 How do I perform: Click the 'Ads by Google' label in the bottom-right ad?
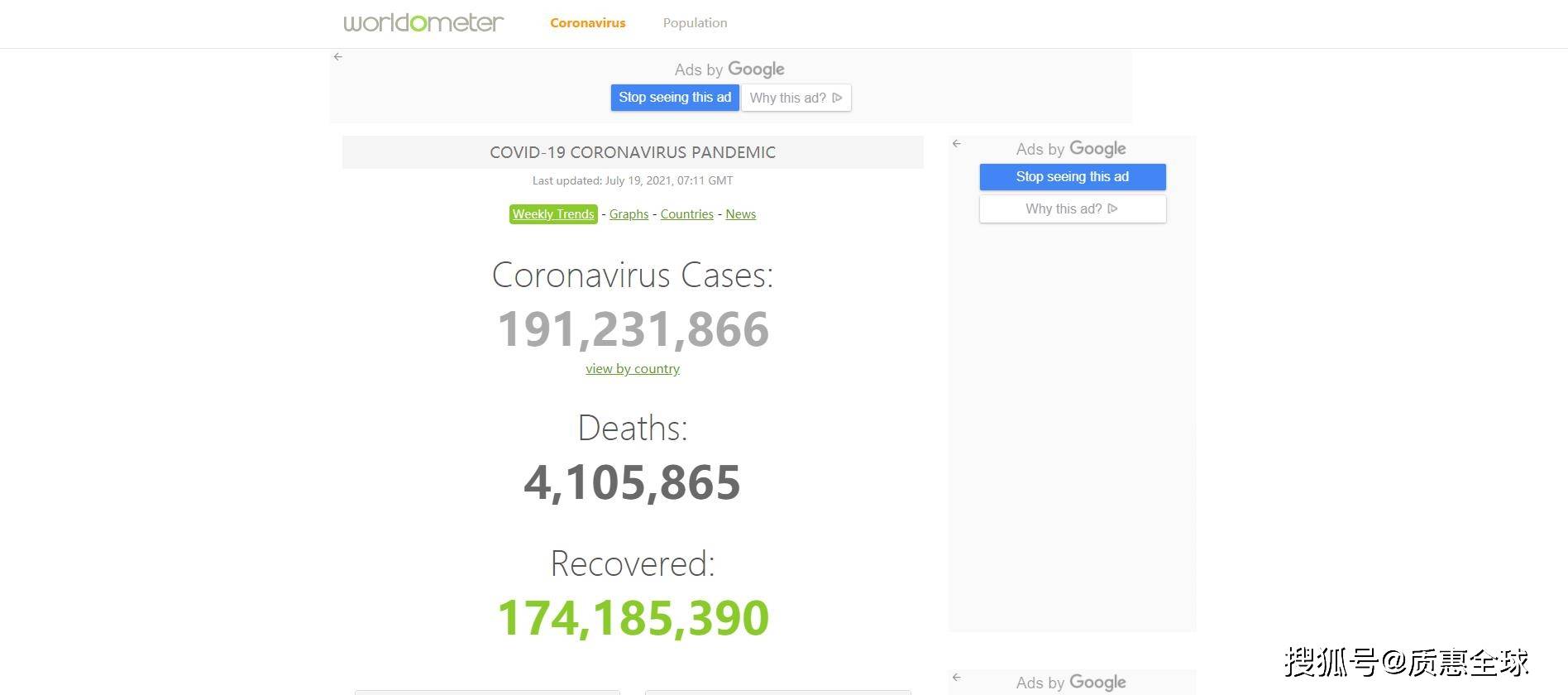pos(1071,683)
